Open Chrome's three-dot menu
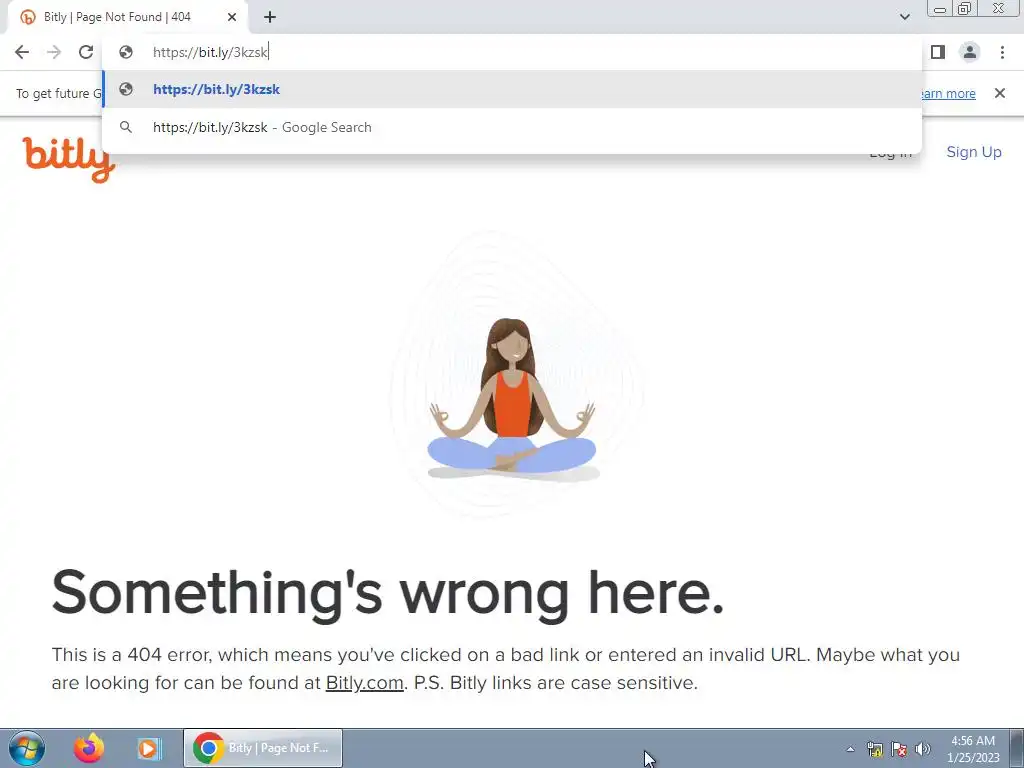1024x768 pixels. tap(1002, 52)
